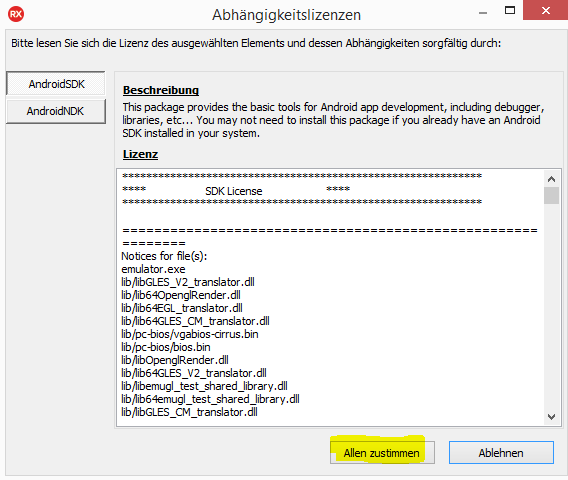Click the Abhängigkeitslizenzen window title
568x480 pixels.
pyautogui.click(x=287, y=15)
